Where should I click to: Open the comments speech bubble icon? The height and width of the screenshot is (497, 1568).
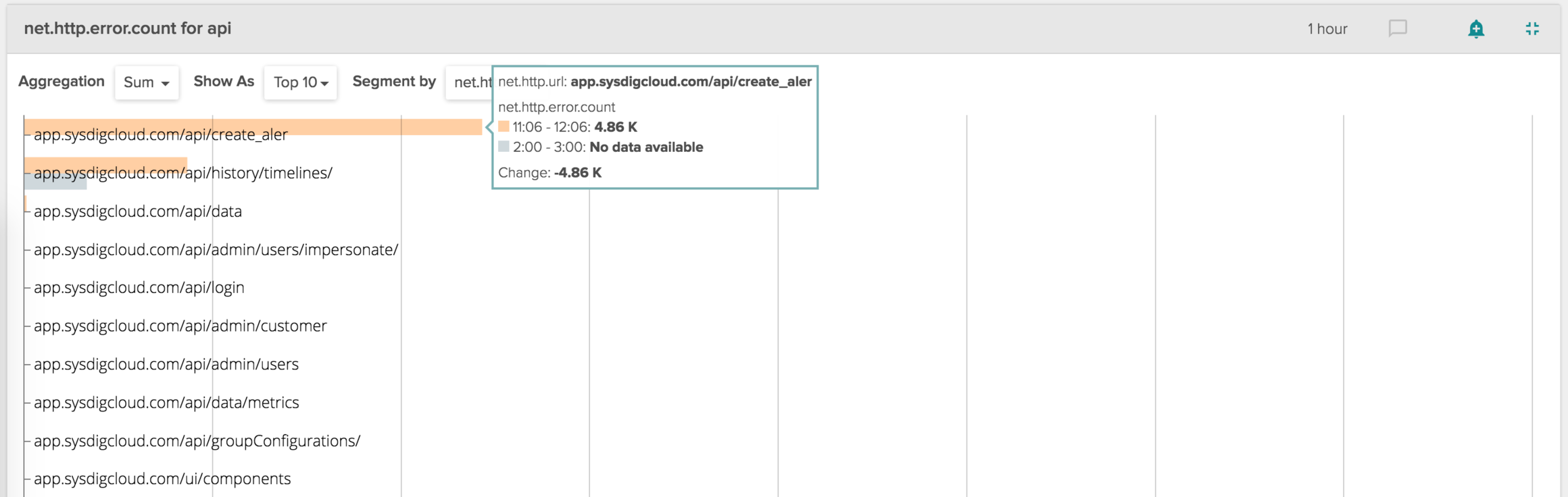1398,28
